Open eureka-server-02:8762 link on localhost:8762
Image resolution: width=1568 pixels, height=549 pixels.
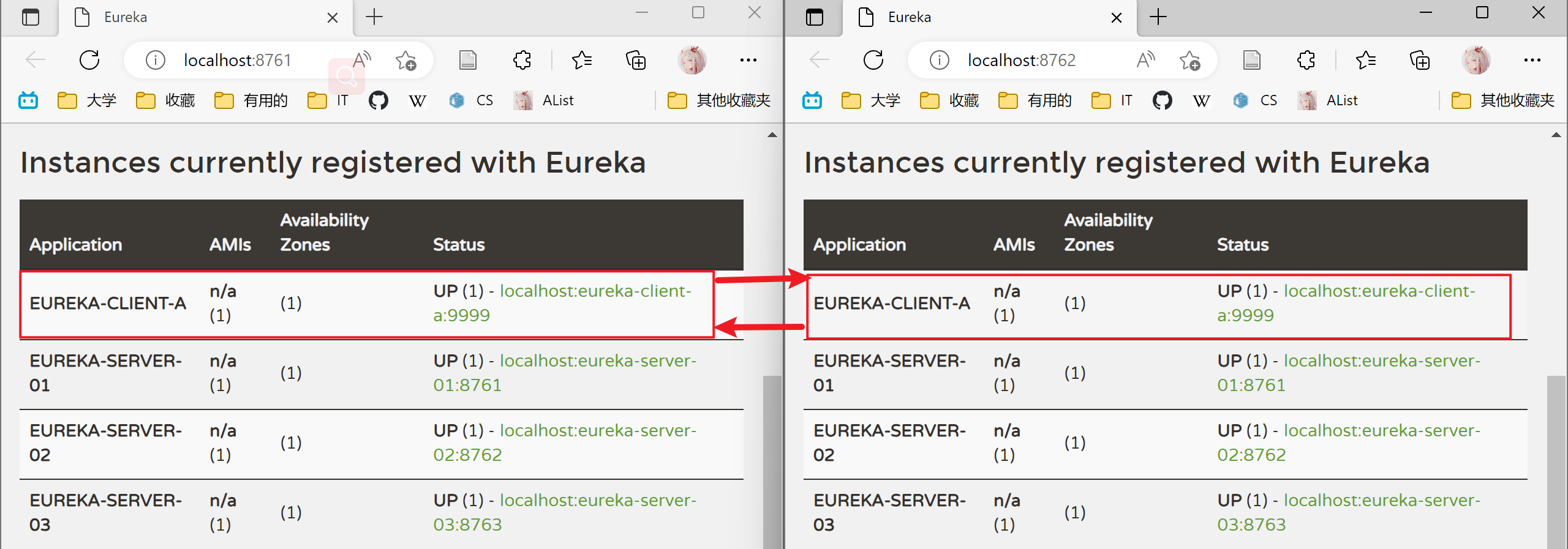tap(1347, 443)
